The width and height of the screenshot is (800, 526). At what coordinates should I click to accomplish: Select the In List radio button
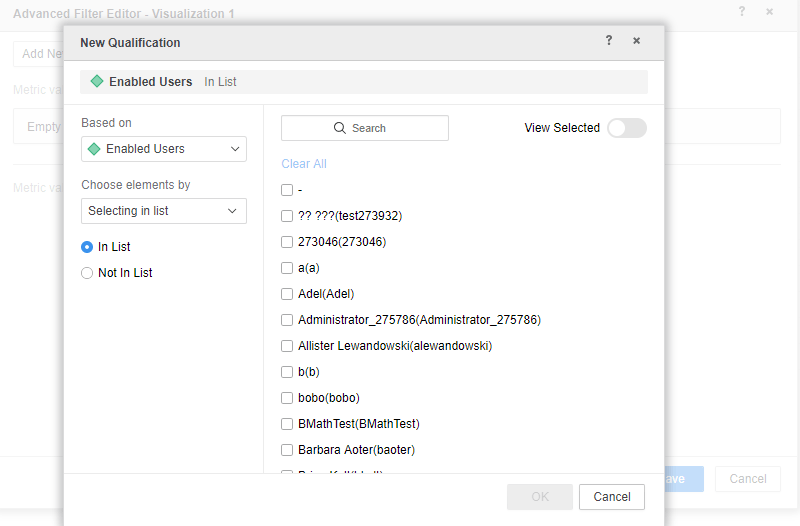87,247
